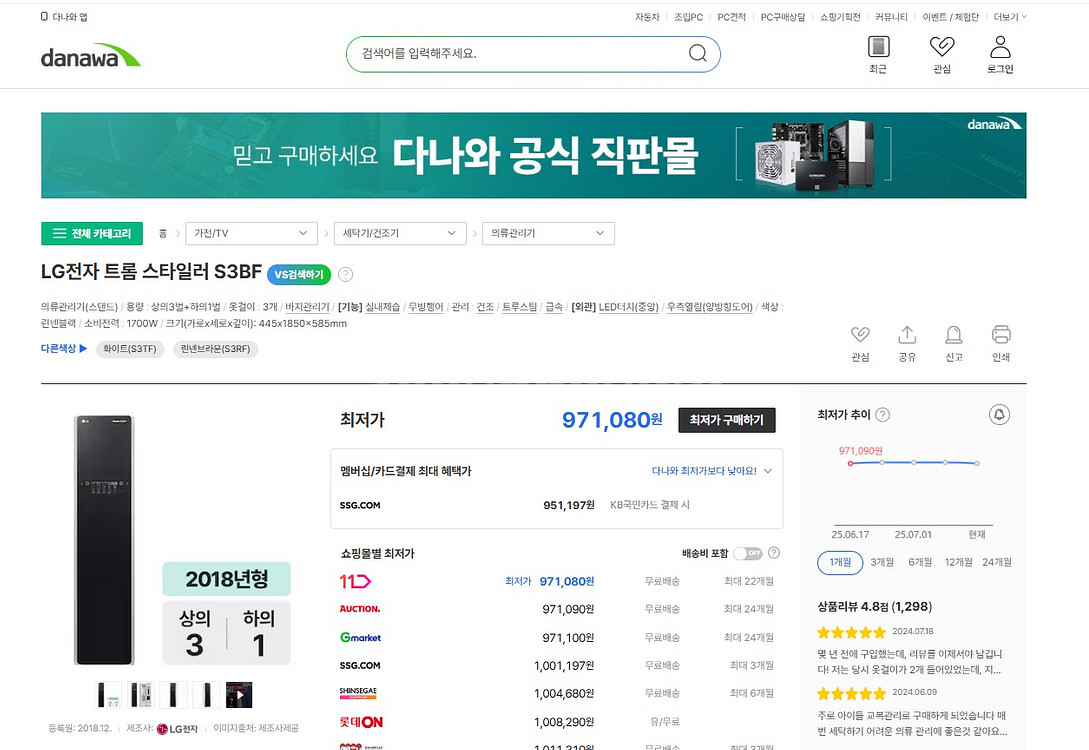Select the 12개월 price trend tab
Screen dimensions: 1089x750
[x=958, y=562]
